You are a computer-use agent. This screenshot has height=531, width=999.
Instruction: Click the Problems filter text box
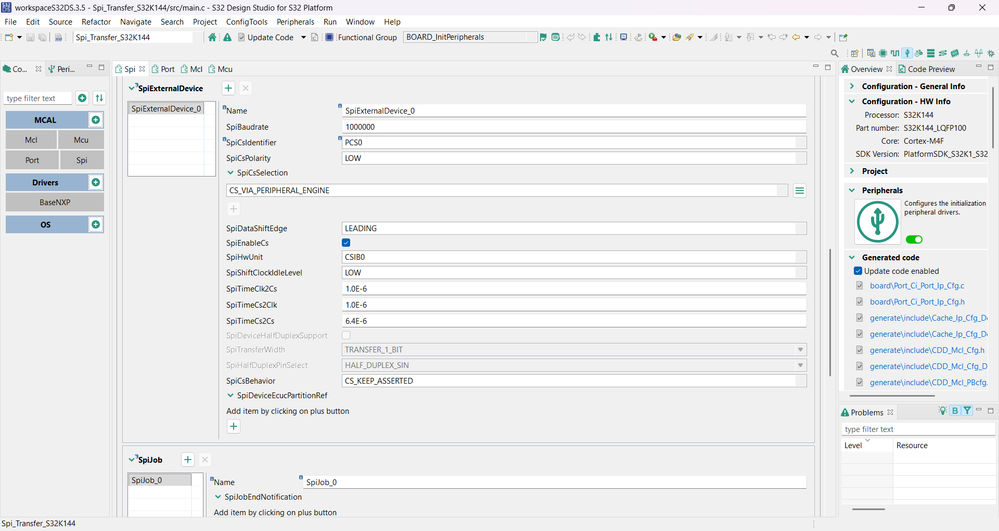[x=917, y=430]
